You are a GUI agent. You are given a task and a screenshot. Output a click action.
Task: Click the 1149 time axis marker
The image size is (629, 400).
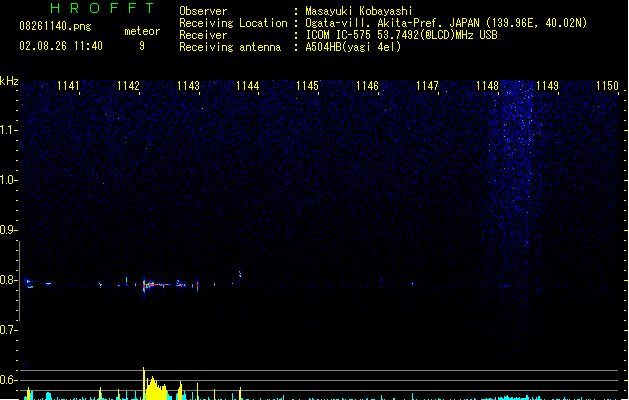click(x=547, y=86)
